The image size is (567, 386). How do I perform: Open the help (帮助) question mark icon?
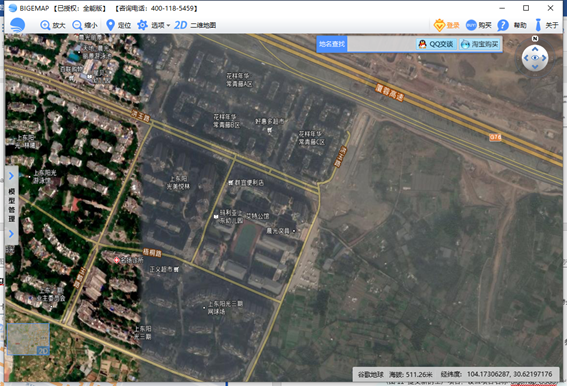click(x=503, y=25)
